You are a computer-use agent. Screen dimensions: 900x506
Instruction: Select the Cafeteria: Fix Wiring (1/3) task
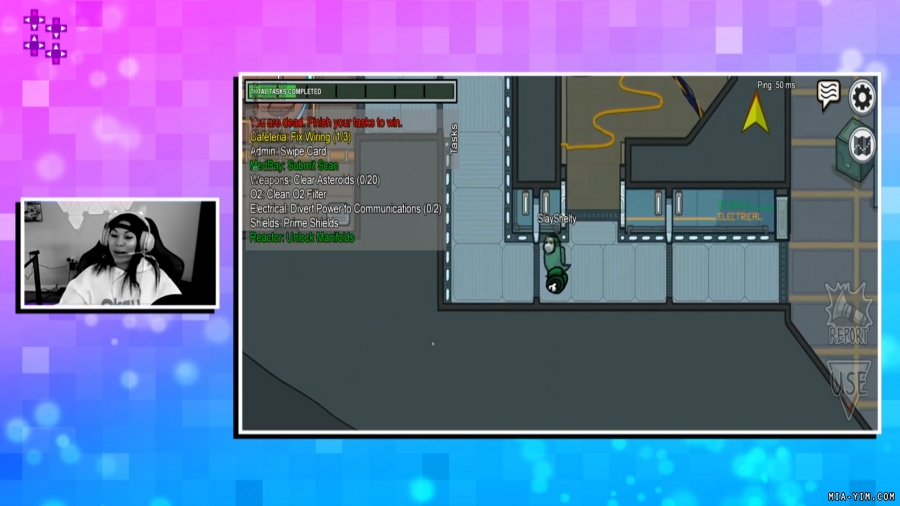pos(300,137)
